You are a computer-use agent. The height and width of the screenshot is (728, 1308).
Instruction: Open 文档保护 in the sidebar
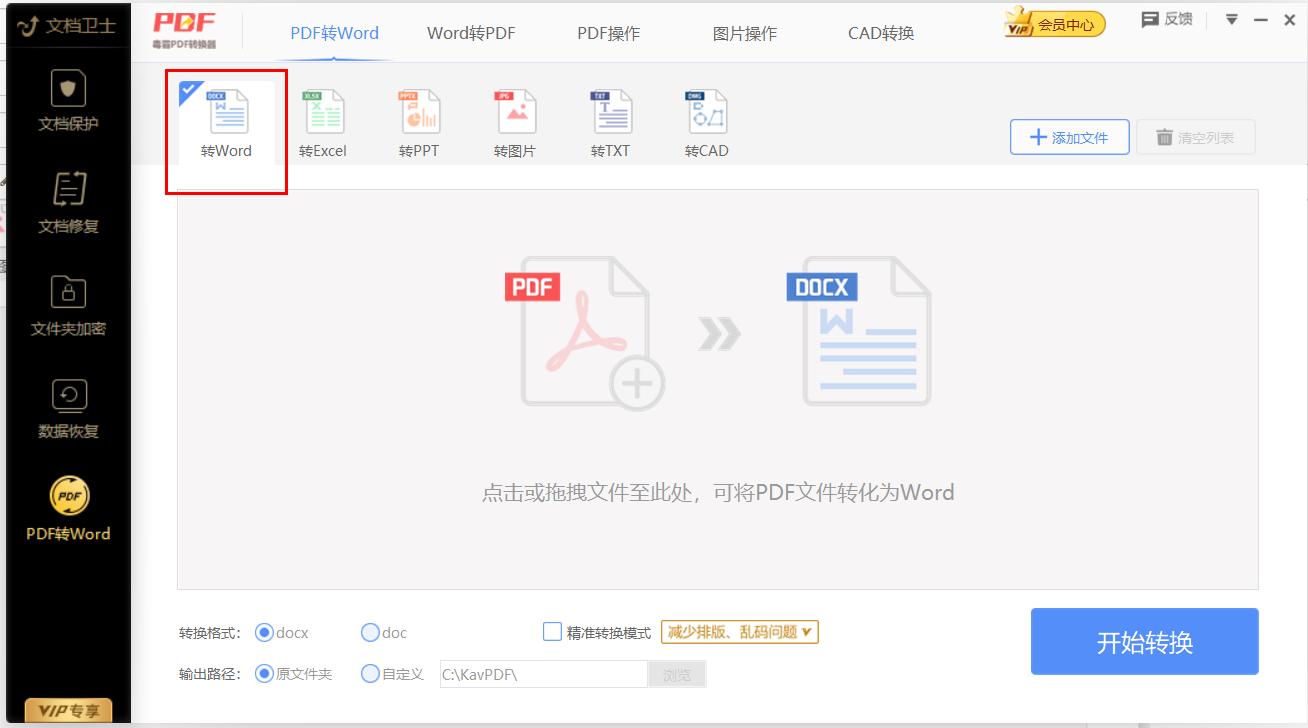point(68,102)
